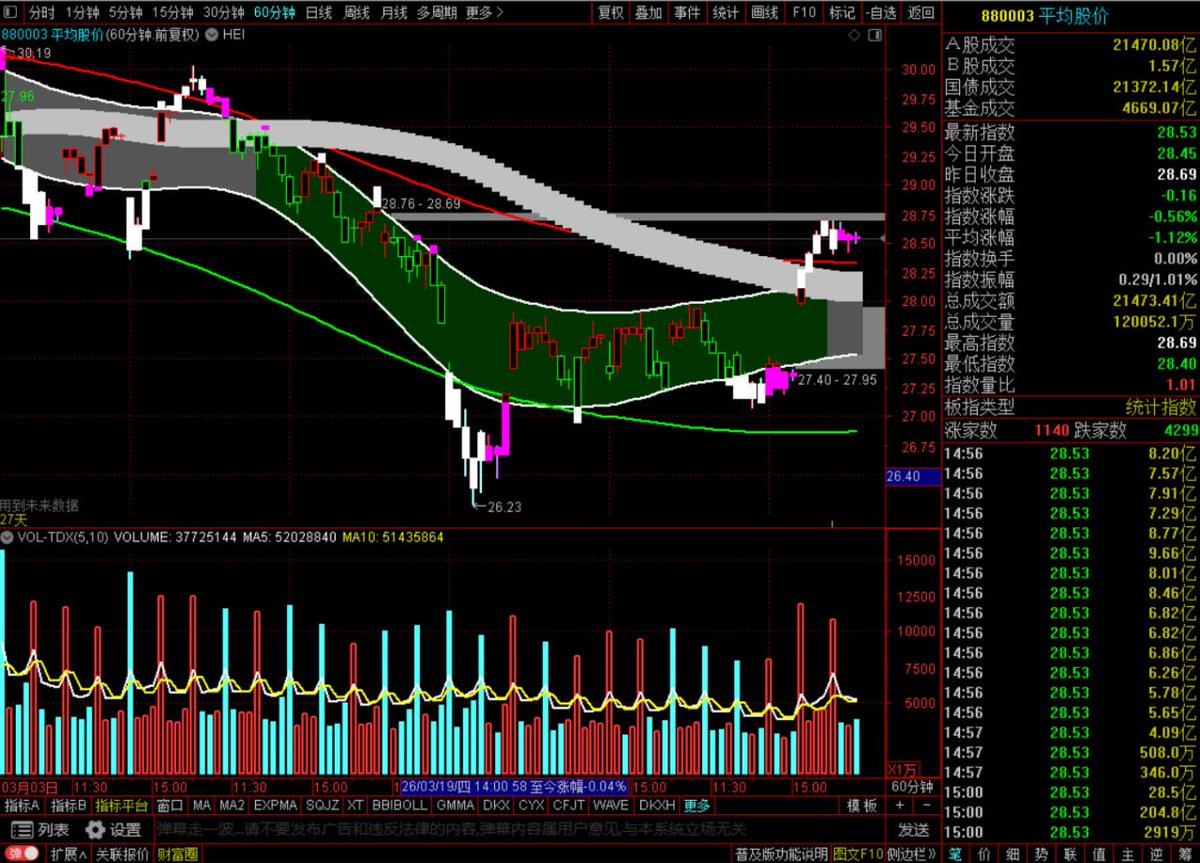Switch to 日线 daily chart
Viewport: 1200px width, 863px height.
coord(318,13)
